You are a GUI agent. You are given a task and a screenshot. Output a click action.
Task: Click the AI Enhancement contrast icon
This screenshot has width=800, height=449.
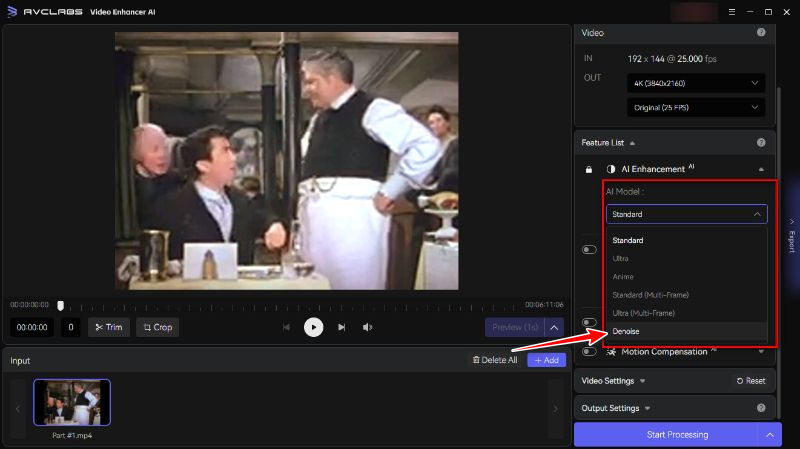(611, 169)
